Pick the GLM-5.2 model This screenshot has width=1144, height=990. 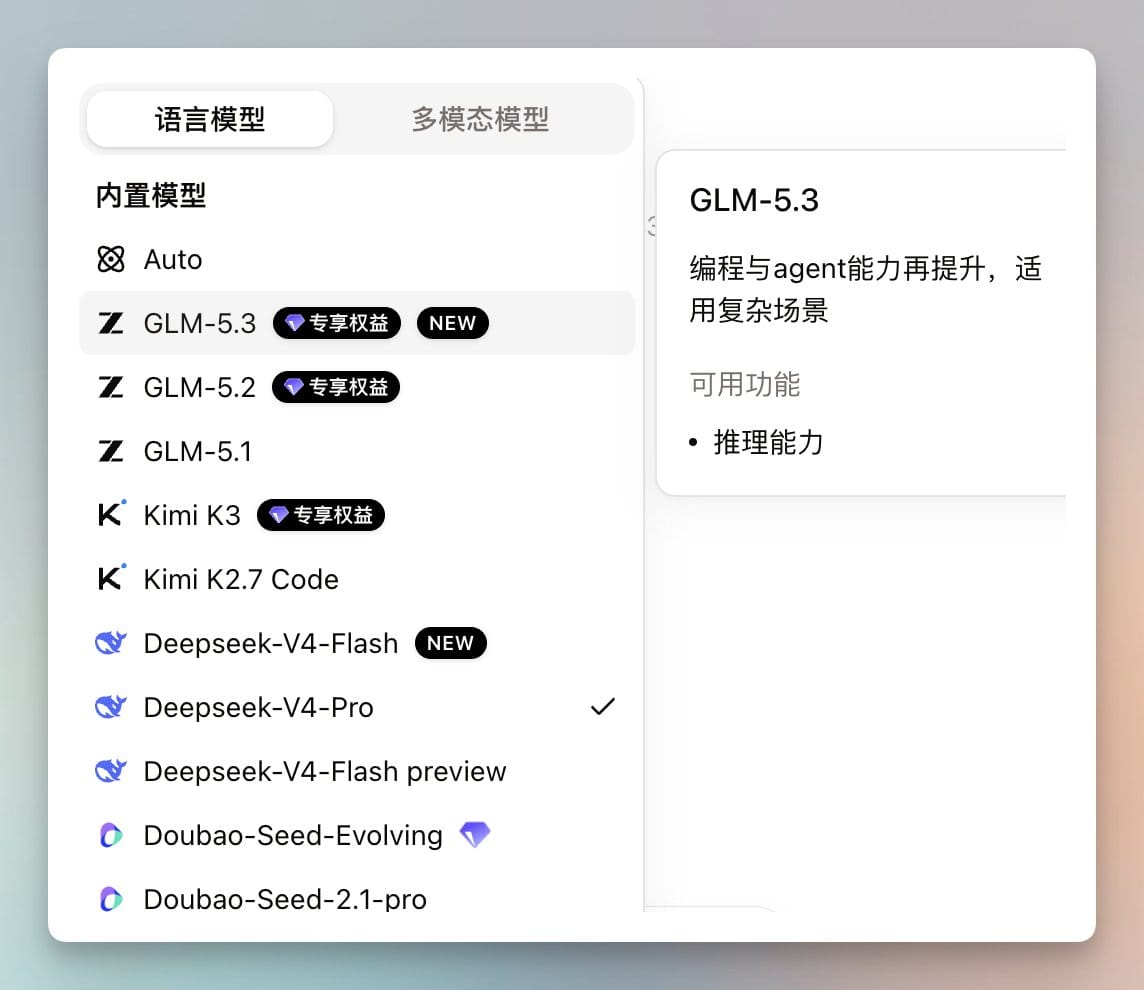click(x=357, y=387)
